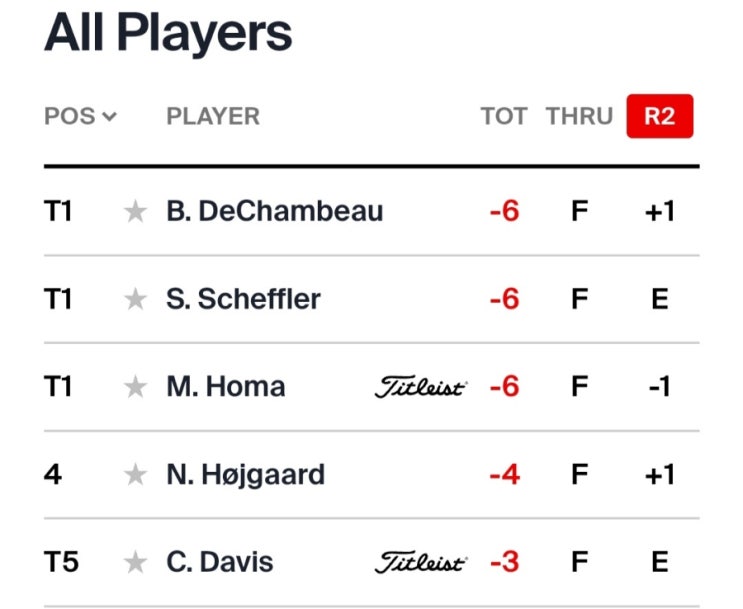Open Titleist logo in M. Homa row
Image resolution: width=743 pixels, height=609 pixels.
[x=421, y=387]
